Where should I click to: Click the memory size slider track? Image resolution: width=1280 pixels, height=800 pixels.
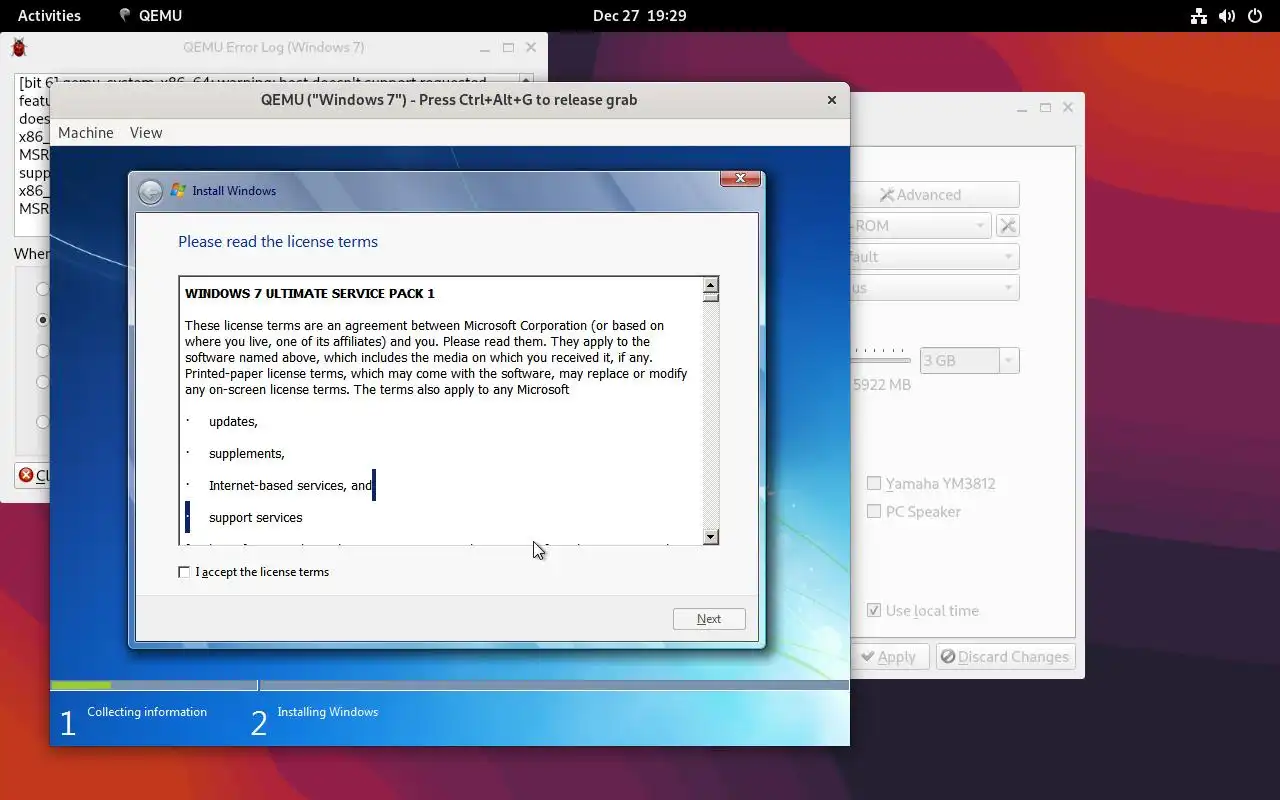tap(880, 360)
